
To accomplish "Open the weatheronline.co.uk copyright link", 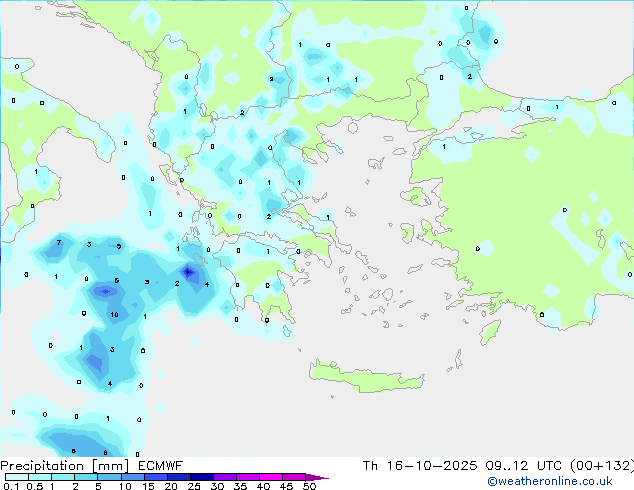I will tap(550, 481).
